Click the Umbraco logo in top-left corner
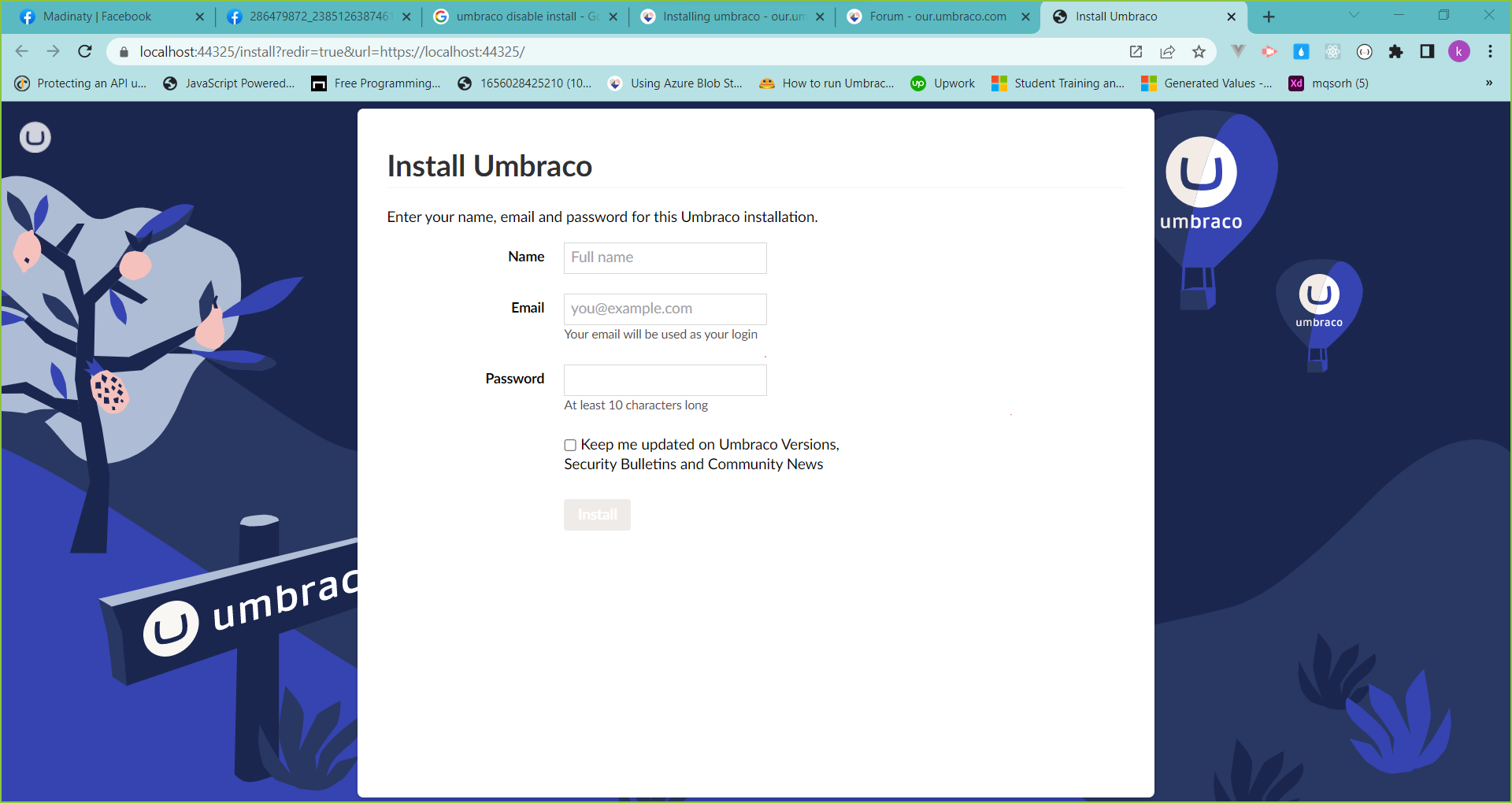Image resolution: width=1512 pixels, height=803 pixels. (x=35, y=138)
